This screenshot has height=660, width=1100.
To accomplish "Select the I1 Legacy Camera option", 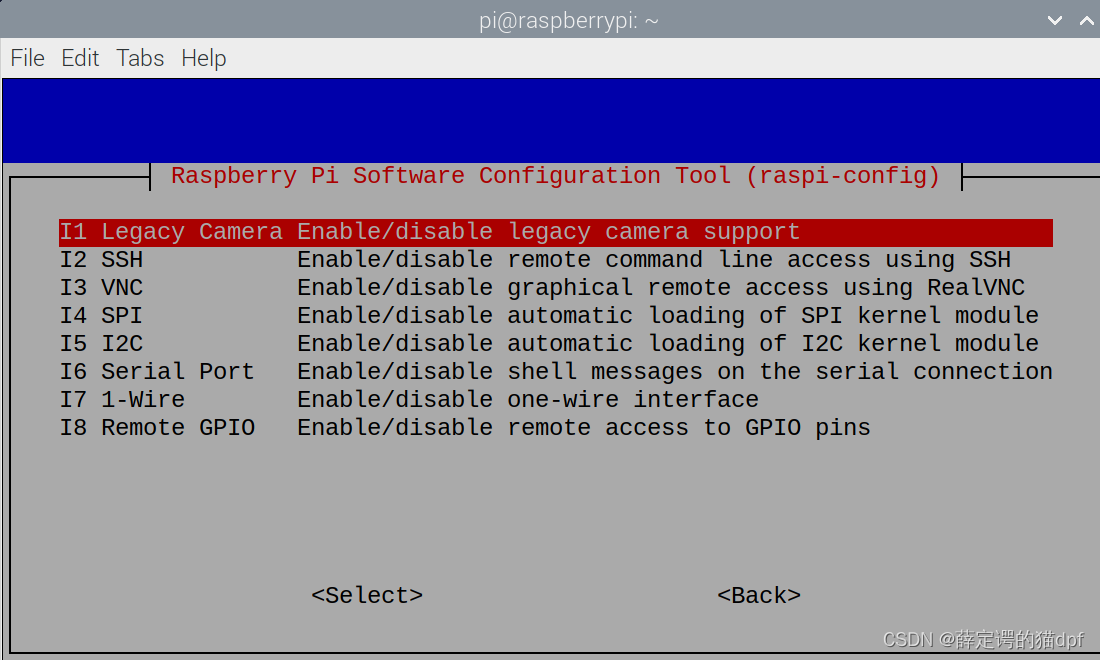I will click(556, 232).
